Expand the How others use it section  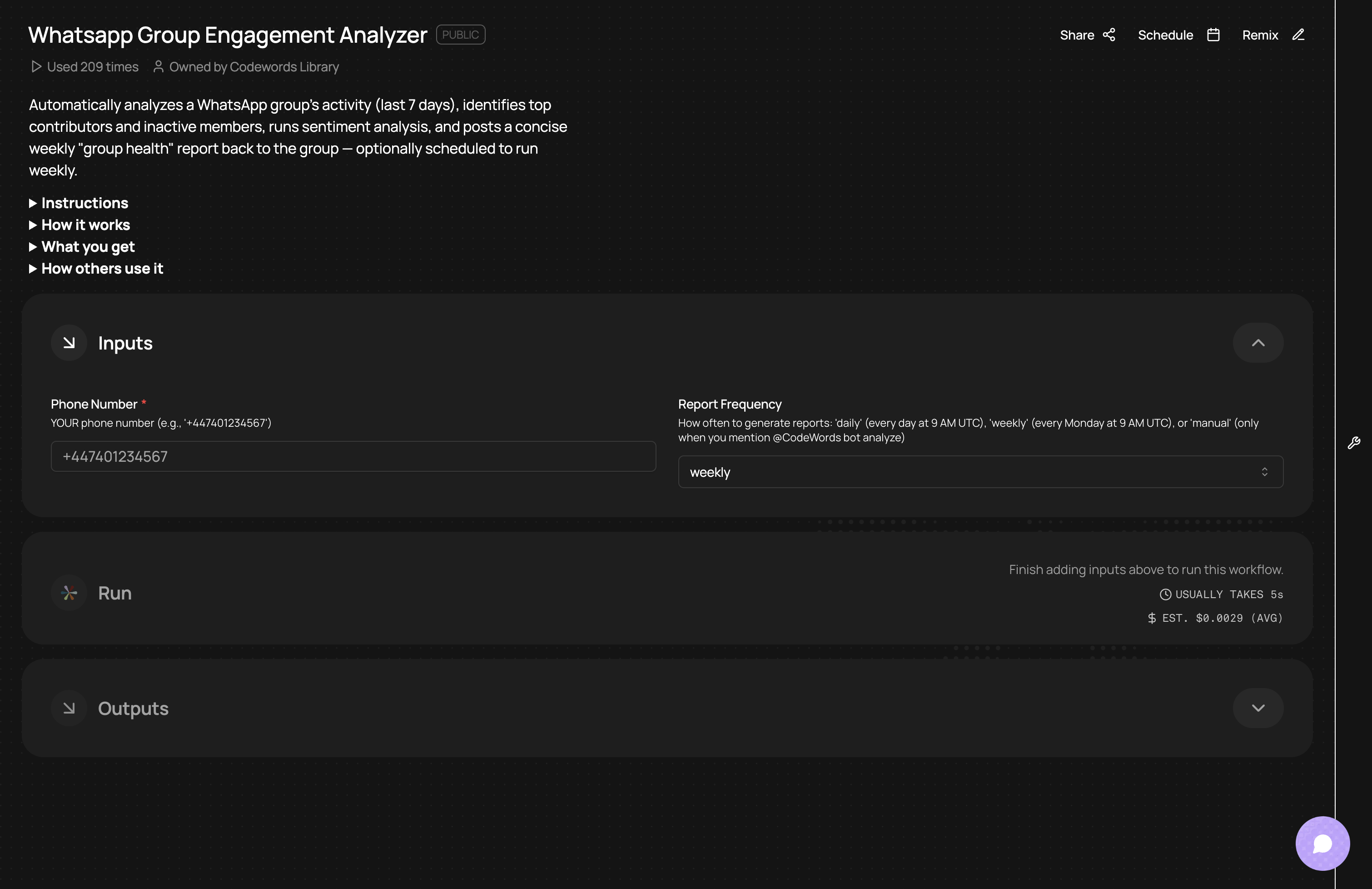tap(96, 269)
